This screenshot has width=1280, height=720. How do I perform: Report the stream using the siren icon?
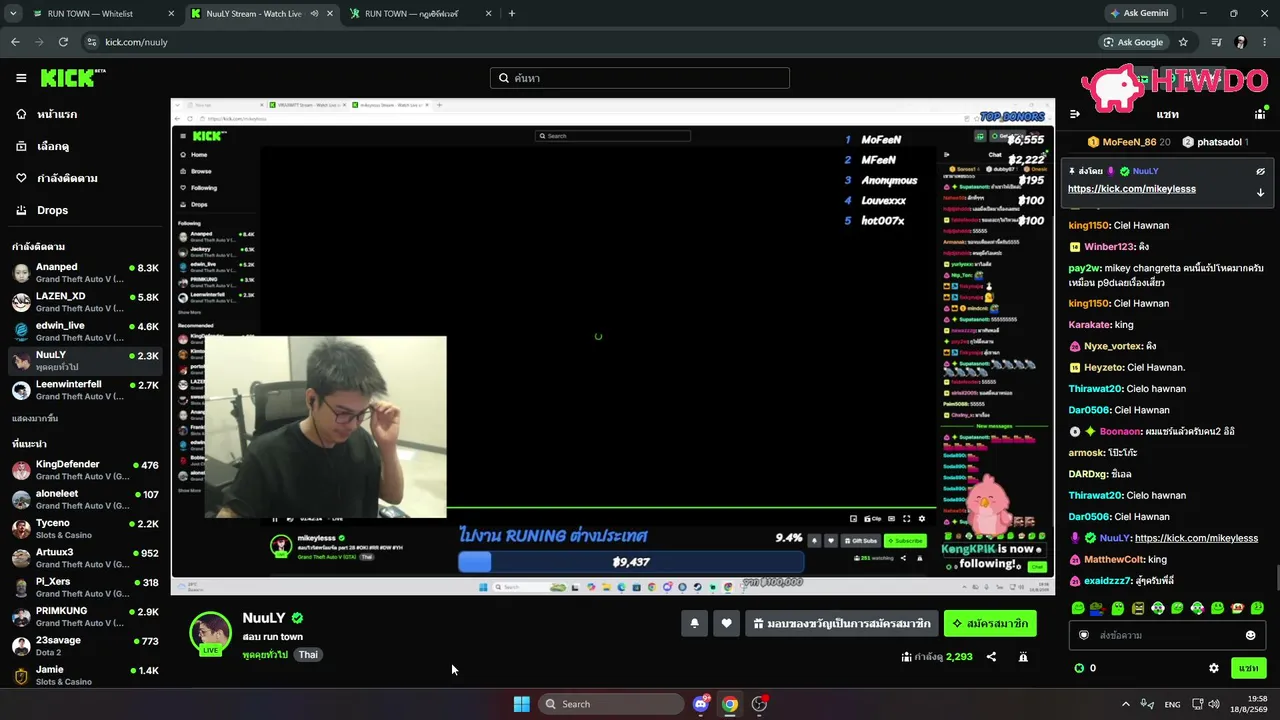[1023, 657]
